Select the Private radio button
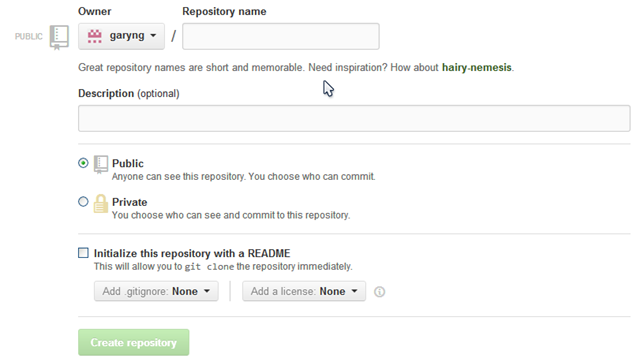 tap(83, 202)
